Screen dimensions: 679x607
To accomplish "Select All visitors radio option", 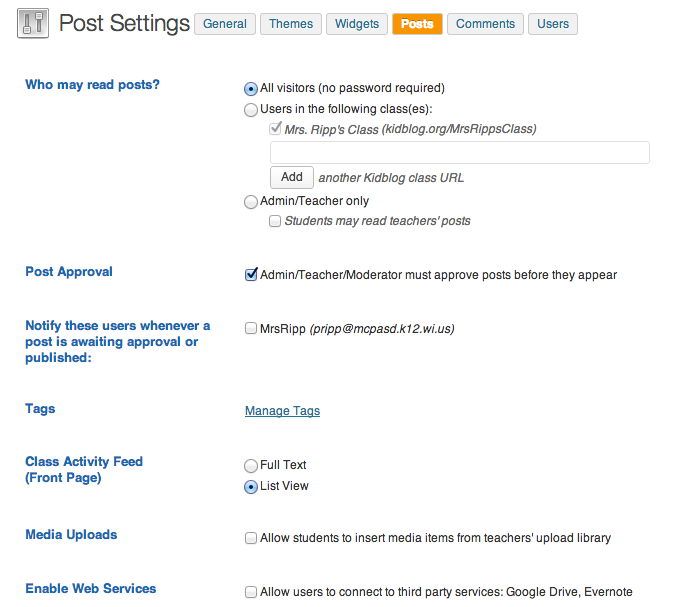I will pos(251,88).
